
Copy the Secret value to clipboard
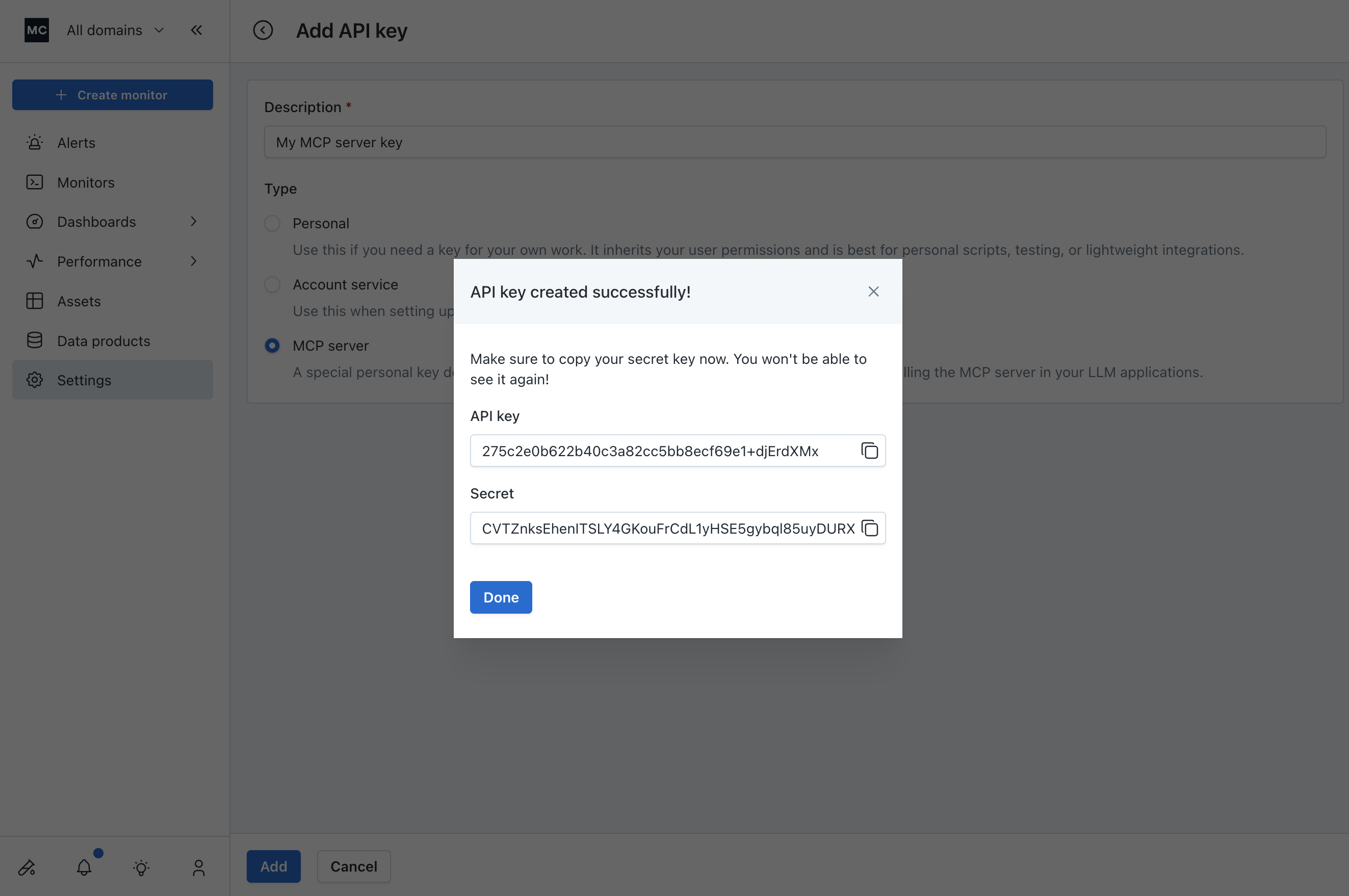pyautogui.click(x=869, y=528)
